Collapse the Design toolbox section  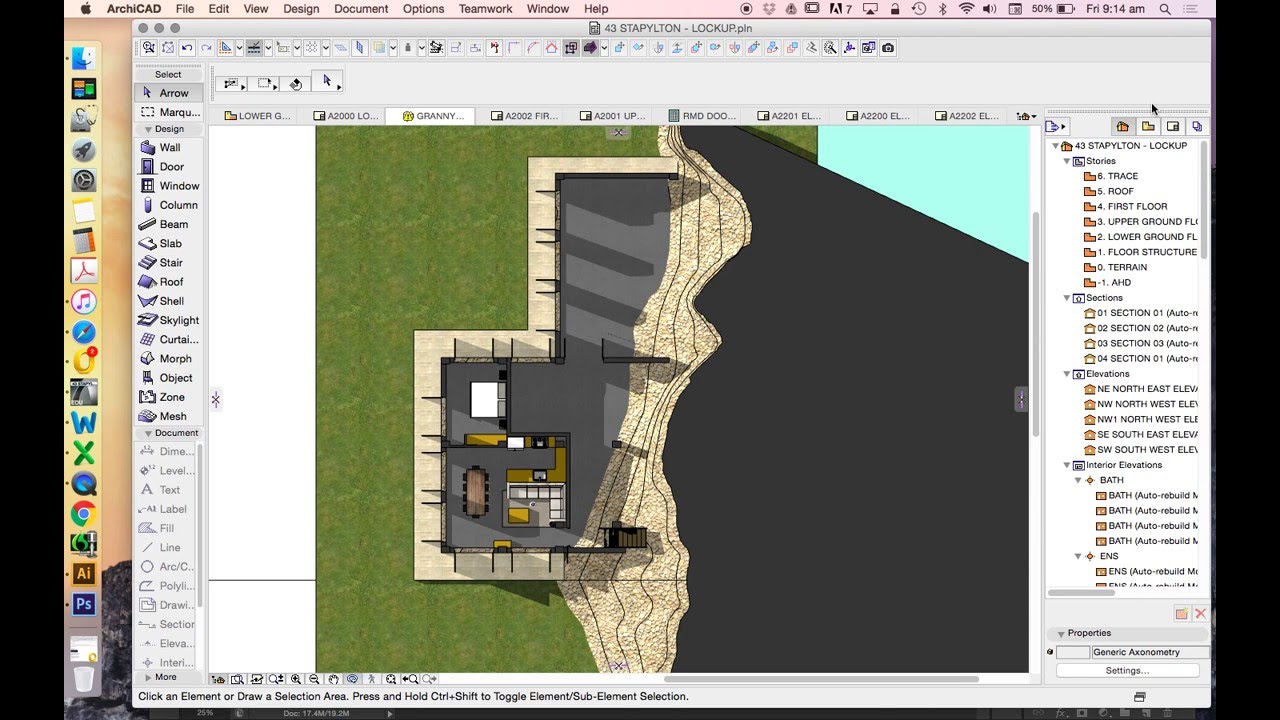148,129
